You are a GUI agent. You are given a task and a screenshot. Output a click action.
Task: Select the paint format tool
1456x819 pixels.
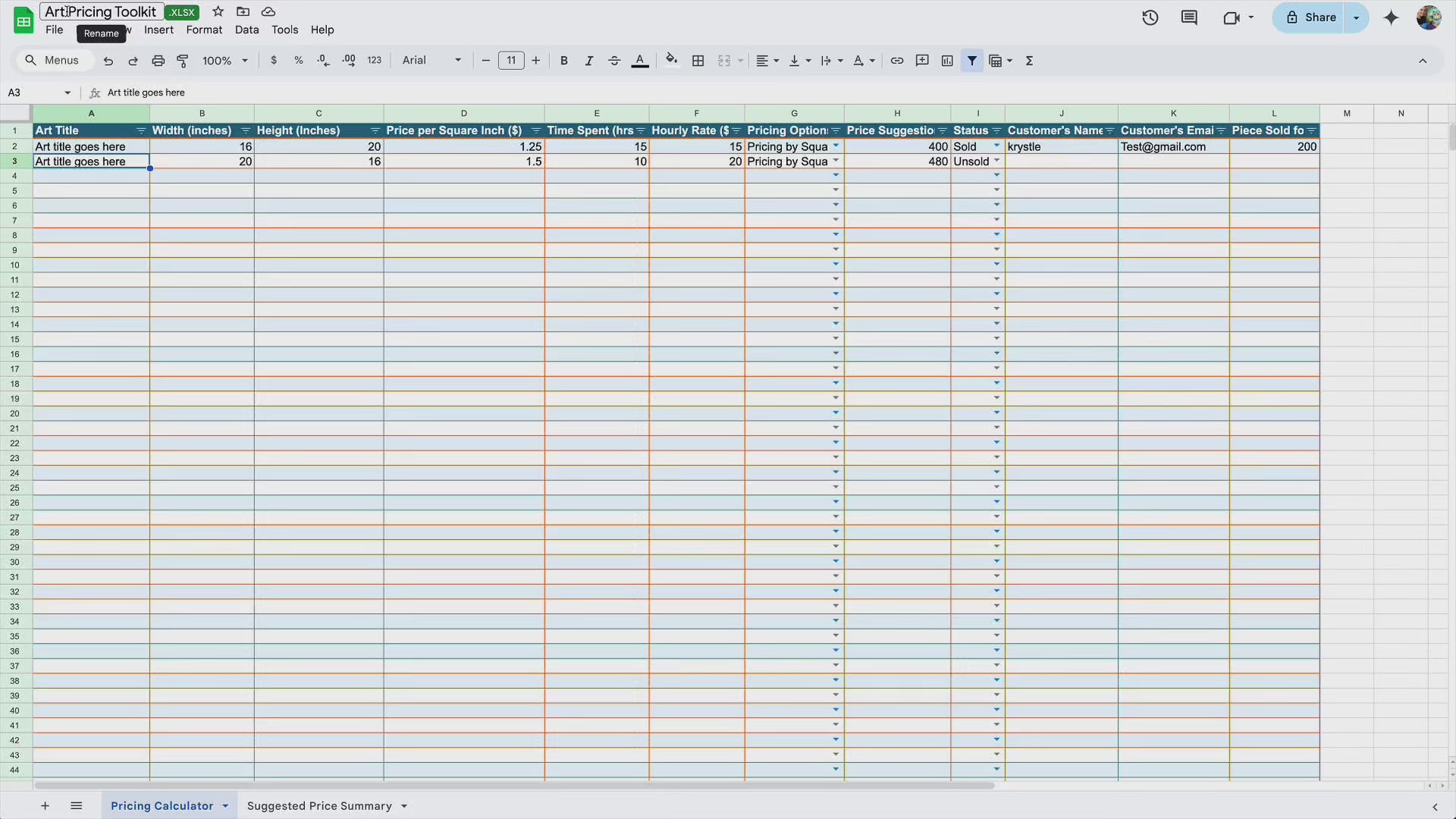click(x=183, y=61)
